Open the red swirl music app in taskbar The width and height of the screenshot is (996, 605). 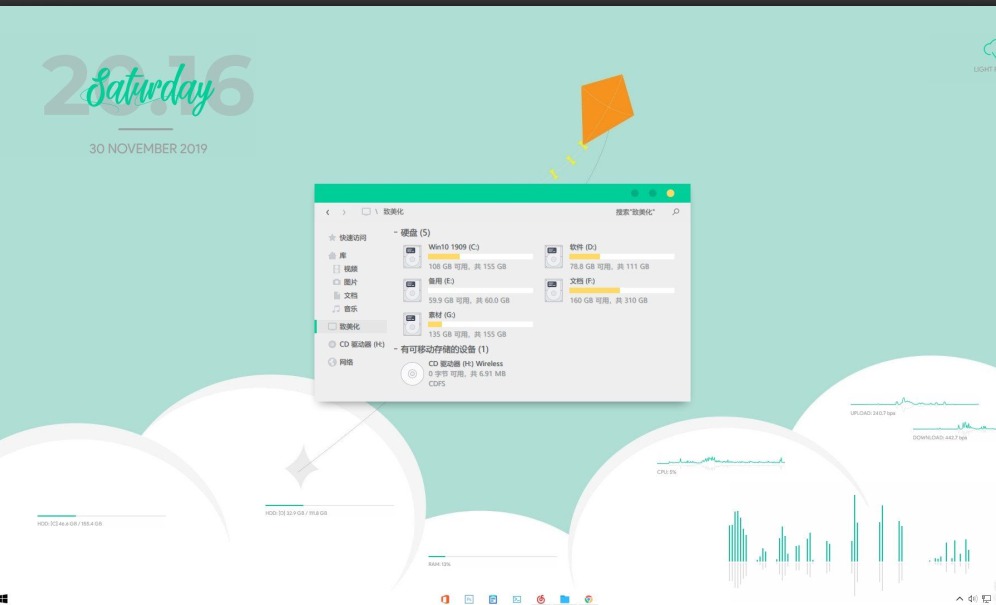pyautogui.click(x=541, y=599)
